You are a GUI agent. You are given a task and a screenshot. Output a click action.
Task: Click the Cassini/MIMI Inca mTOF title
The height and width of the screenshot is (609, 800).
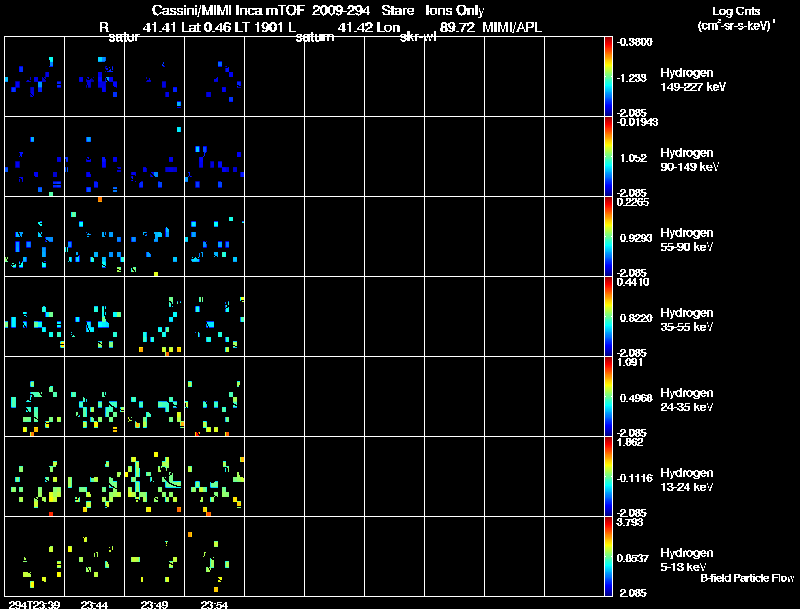228,11
